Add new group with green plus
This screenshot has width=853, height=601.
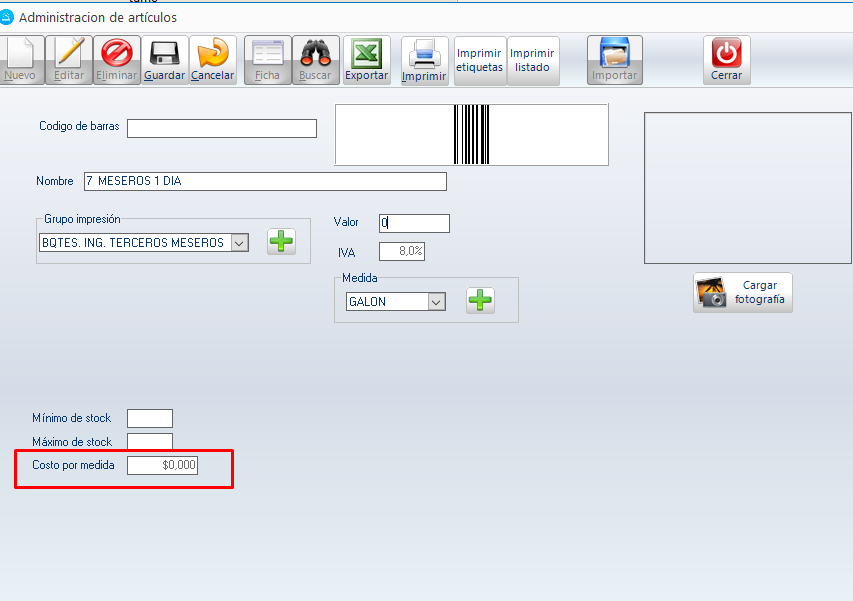click(x=281, y=241)
